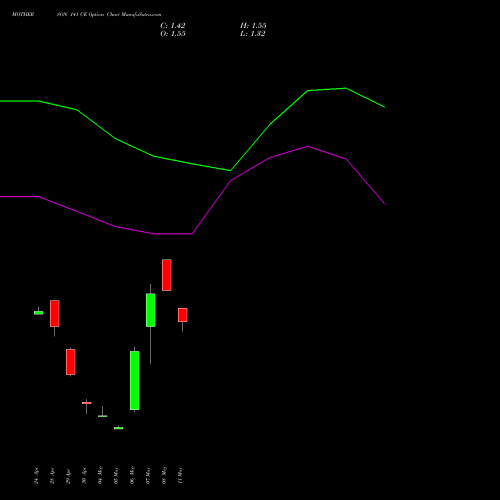Select the 29 Apr date label
Screen dimensions: 500x500
pos(68,476)
